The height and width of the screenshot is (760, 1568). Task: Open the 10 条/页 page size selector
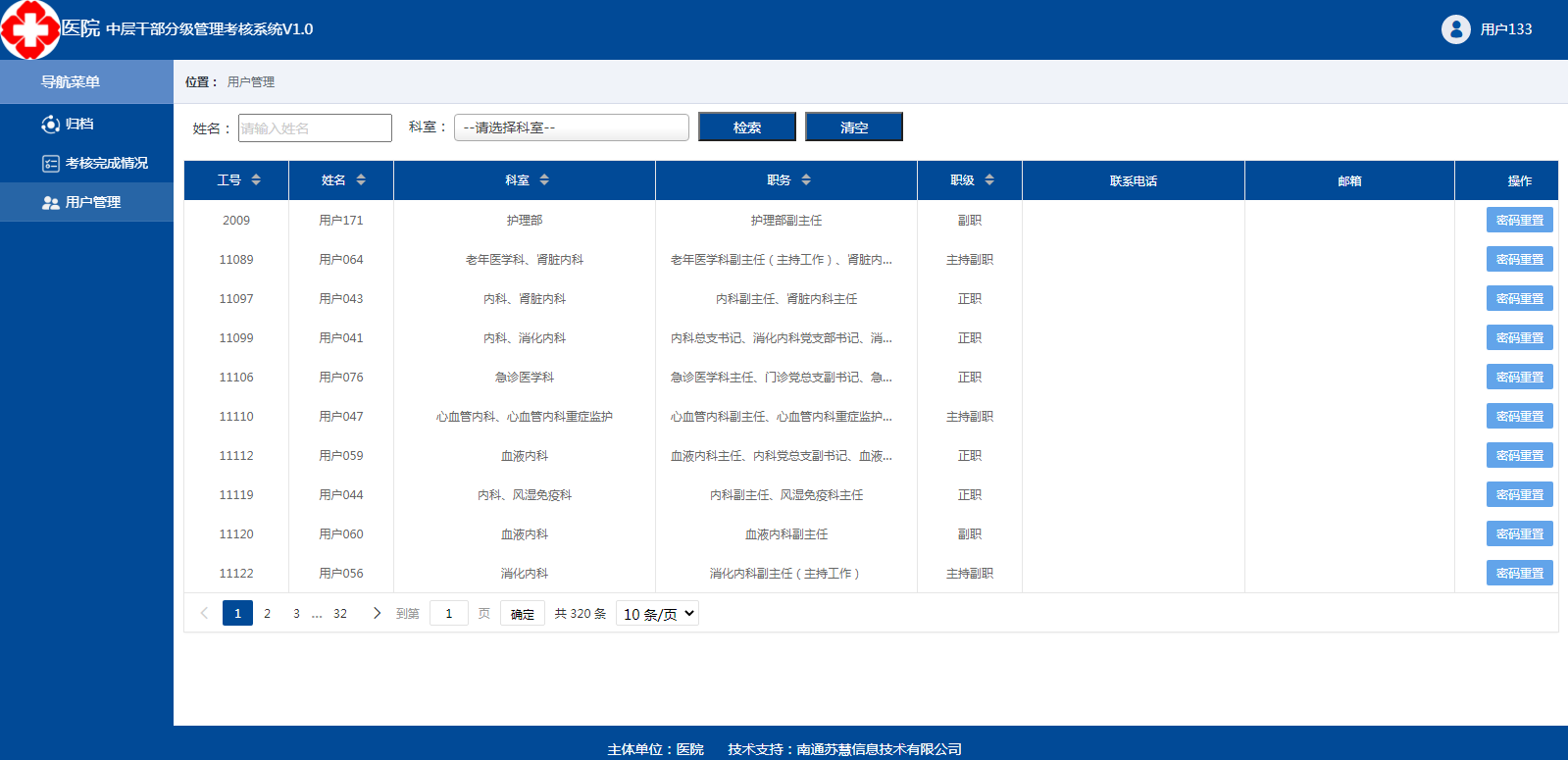pos(657,614)
